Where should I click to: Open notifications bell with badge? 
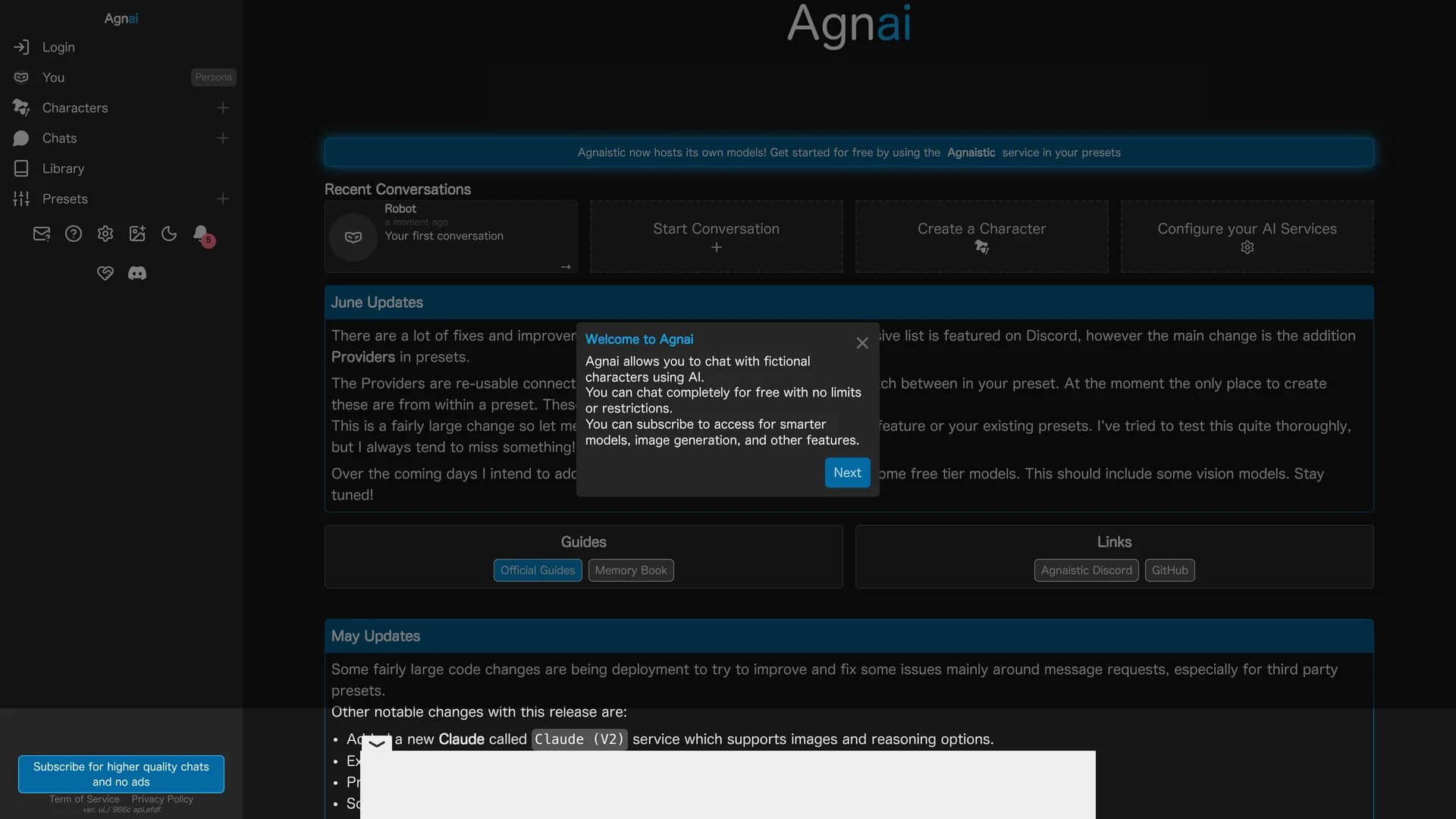coord(202,235)
